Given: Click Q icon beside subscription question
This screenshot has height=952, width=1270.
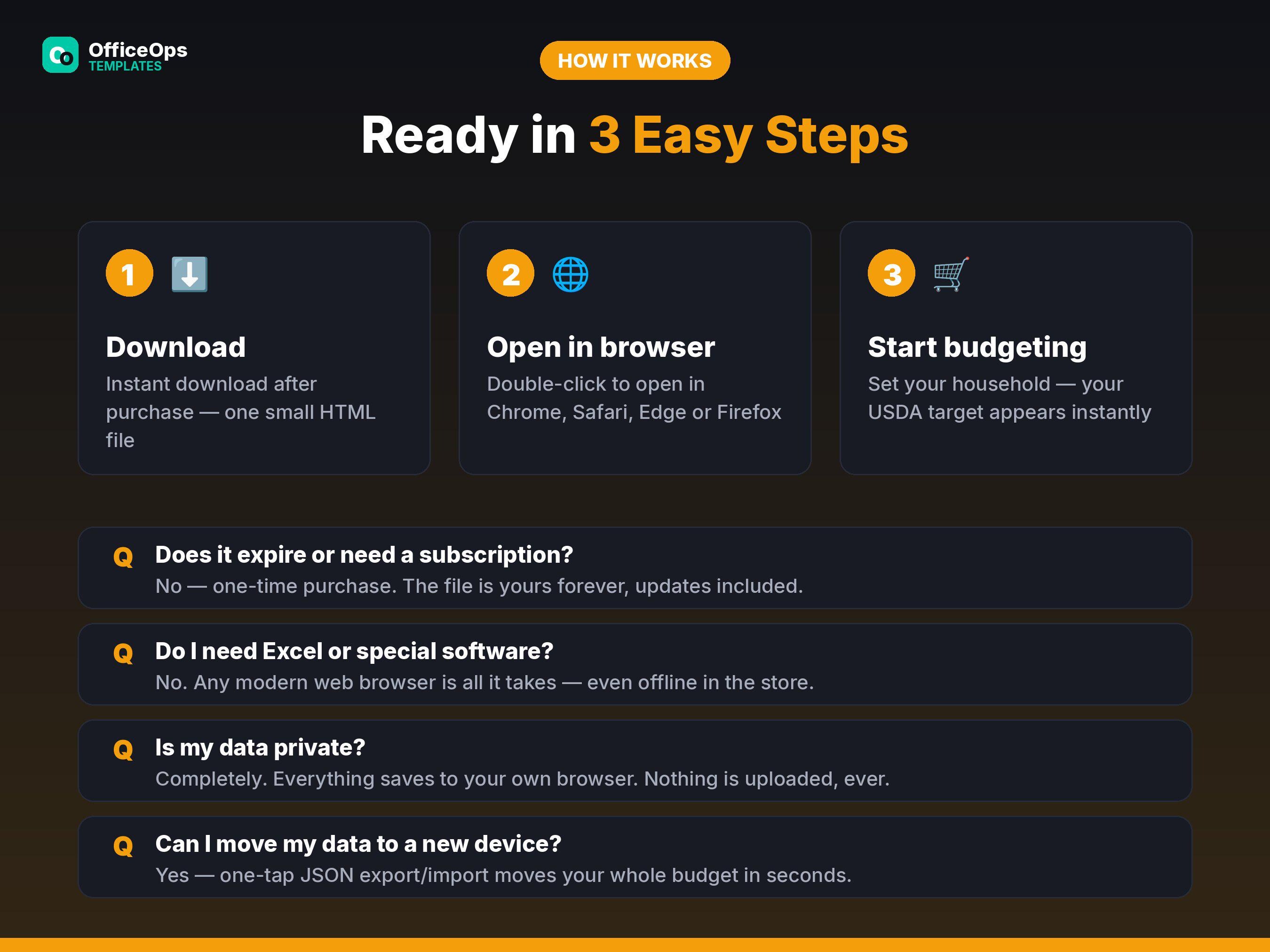Looking at the screenshot, I should [x=123, y=557].
